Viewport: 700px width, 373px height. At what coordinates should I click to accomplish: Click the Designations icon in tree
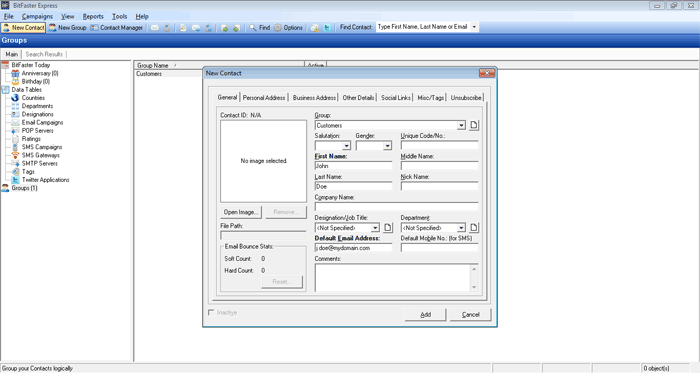15,114
